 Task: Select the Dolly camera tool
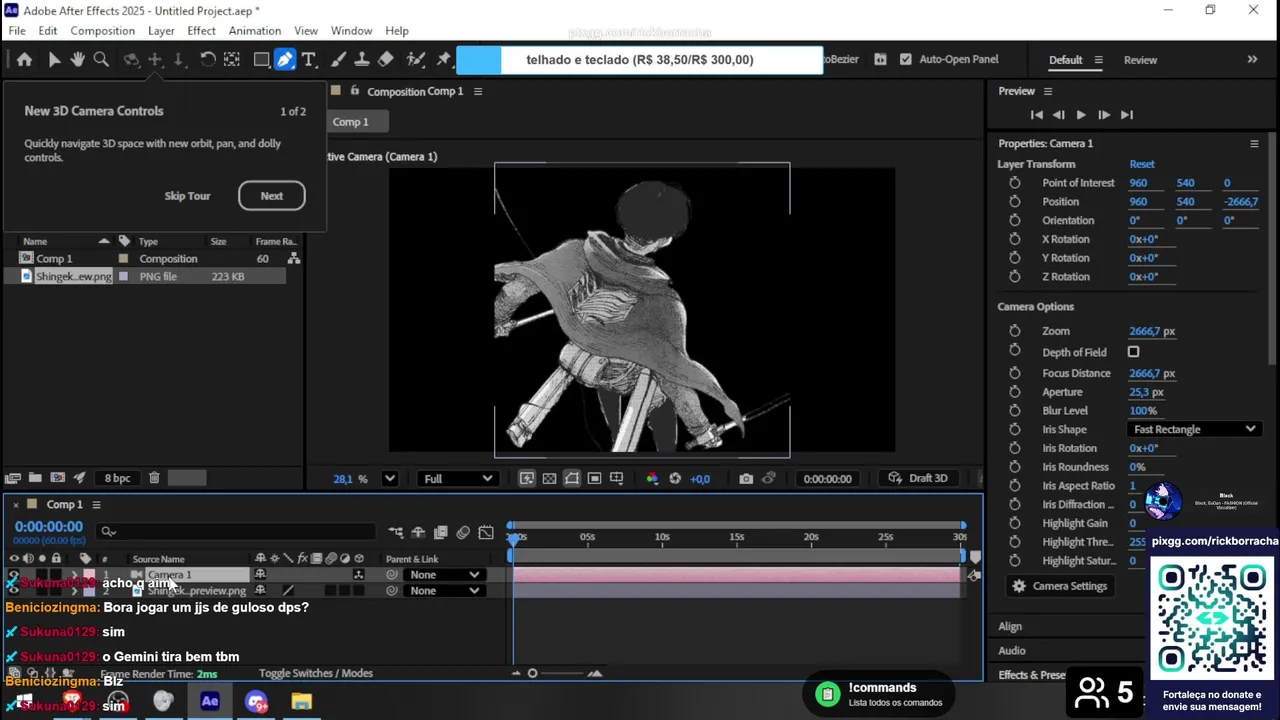[x=178, y=60]
